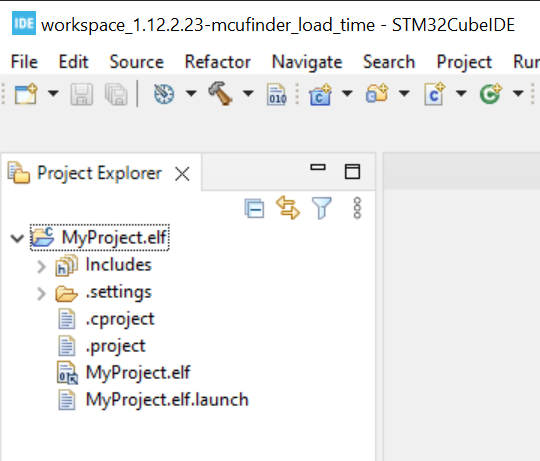Open the Navigate menu
Image resolution: width=540 pixels, height=461 pixels.
point(307,63)
